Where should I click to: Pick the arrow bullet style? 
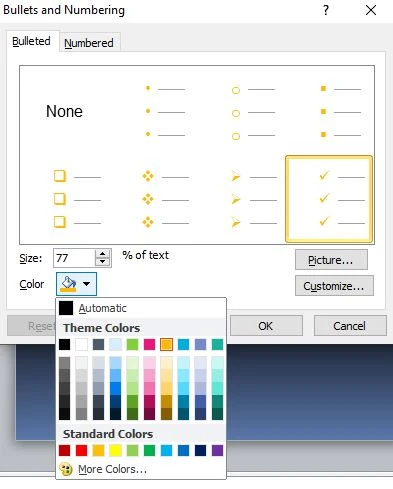point(254,199)
